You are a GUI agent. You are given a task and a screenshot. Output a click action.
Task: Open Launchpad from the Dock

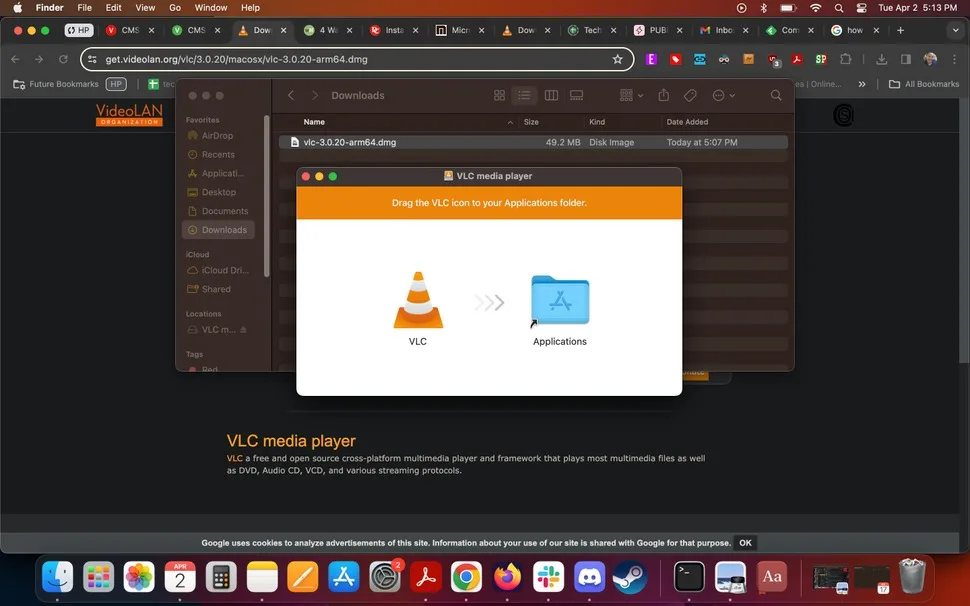[98, 577]
